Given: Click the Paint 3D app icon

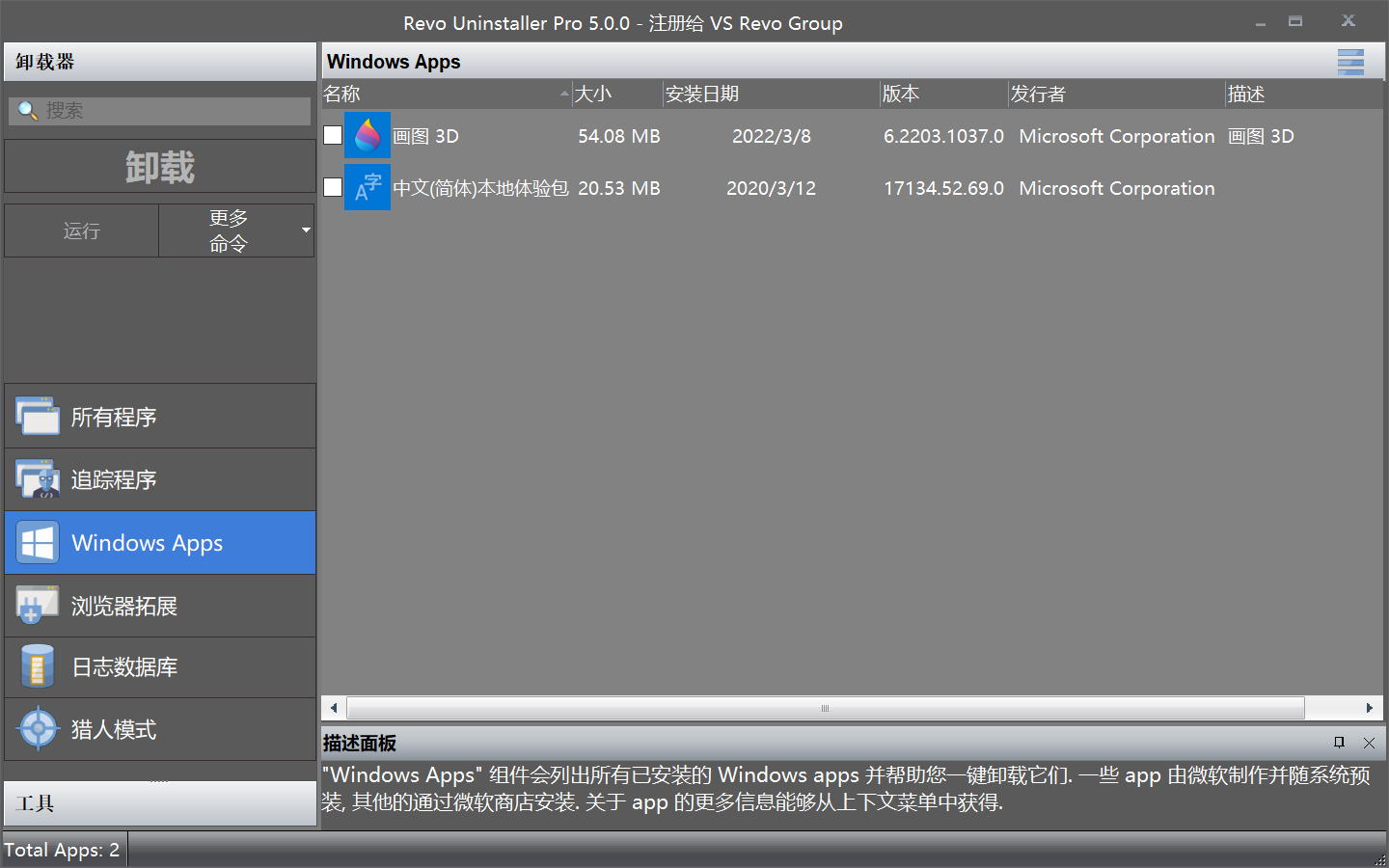Looking at the screenshot, I should click(x=368, y=135).
